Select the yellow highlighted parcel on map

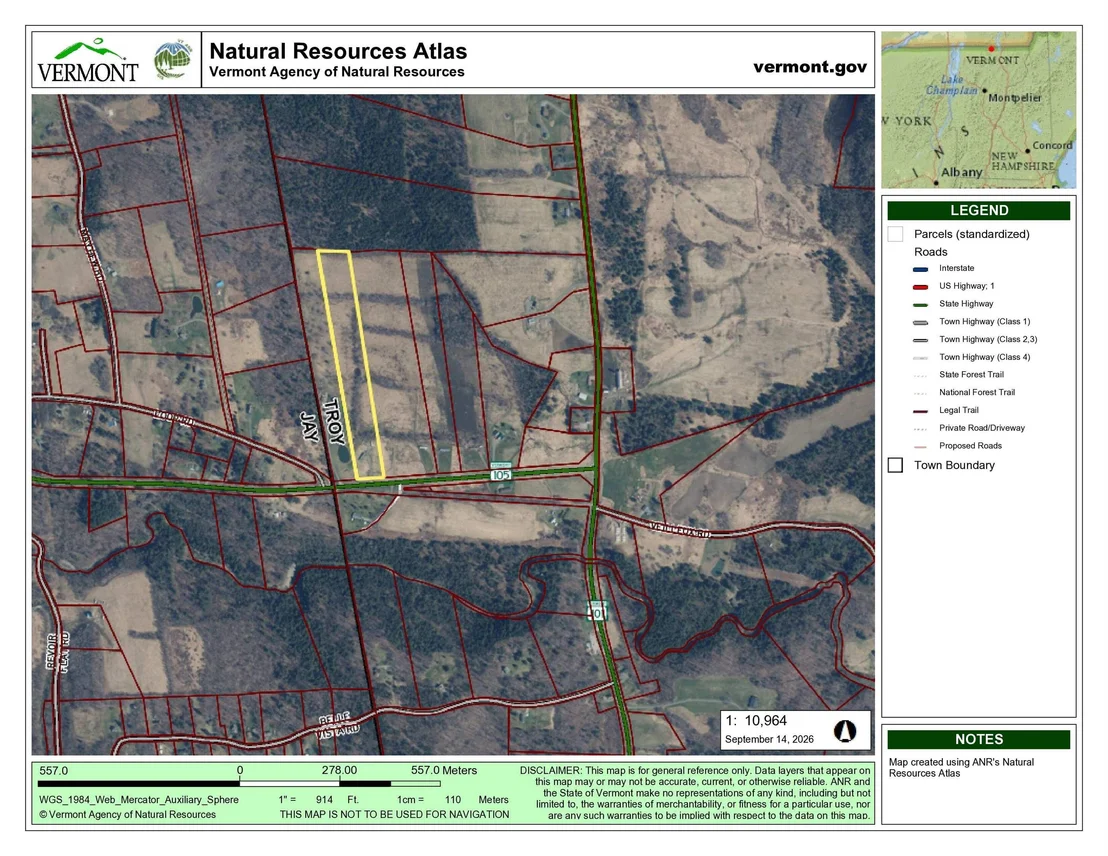350,364
